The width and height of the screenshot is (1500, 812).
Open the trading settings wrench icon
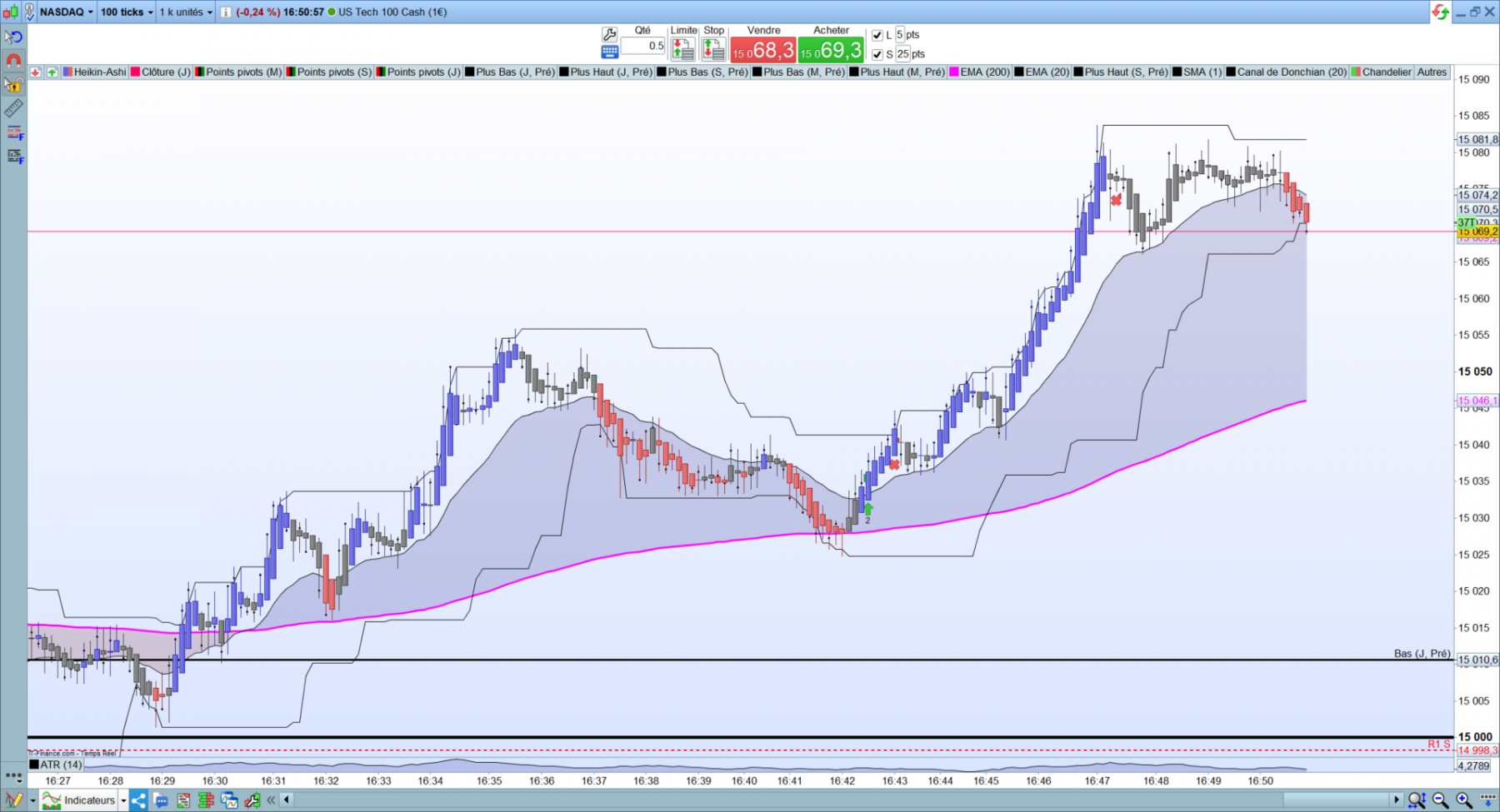click(609, 34)
